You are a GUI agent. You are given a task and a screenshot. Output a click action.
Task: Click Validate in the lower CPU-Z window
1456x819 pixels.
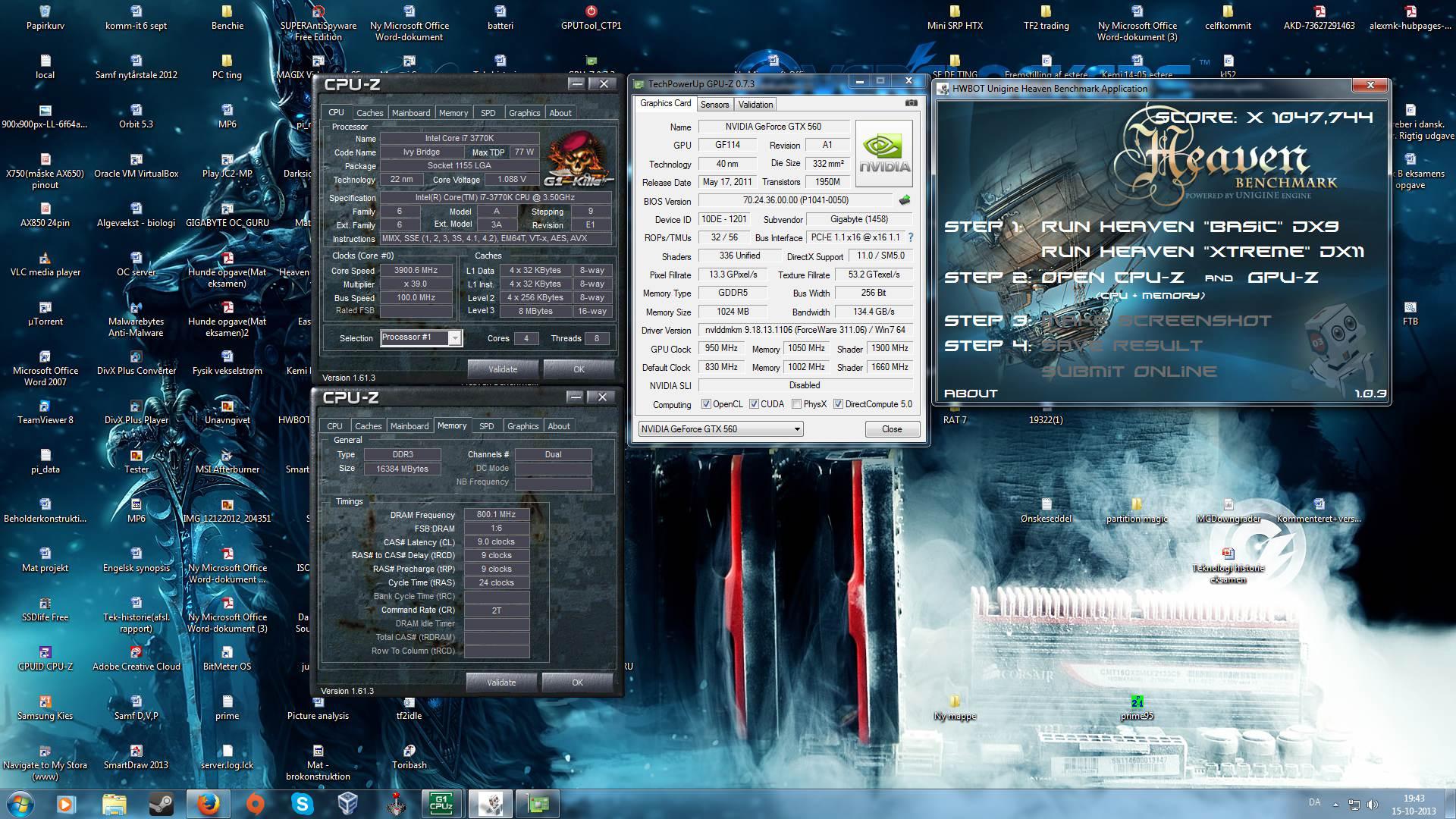point(501,682)
